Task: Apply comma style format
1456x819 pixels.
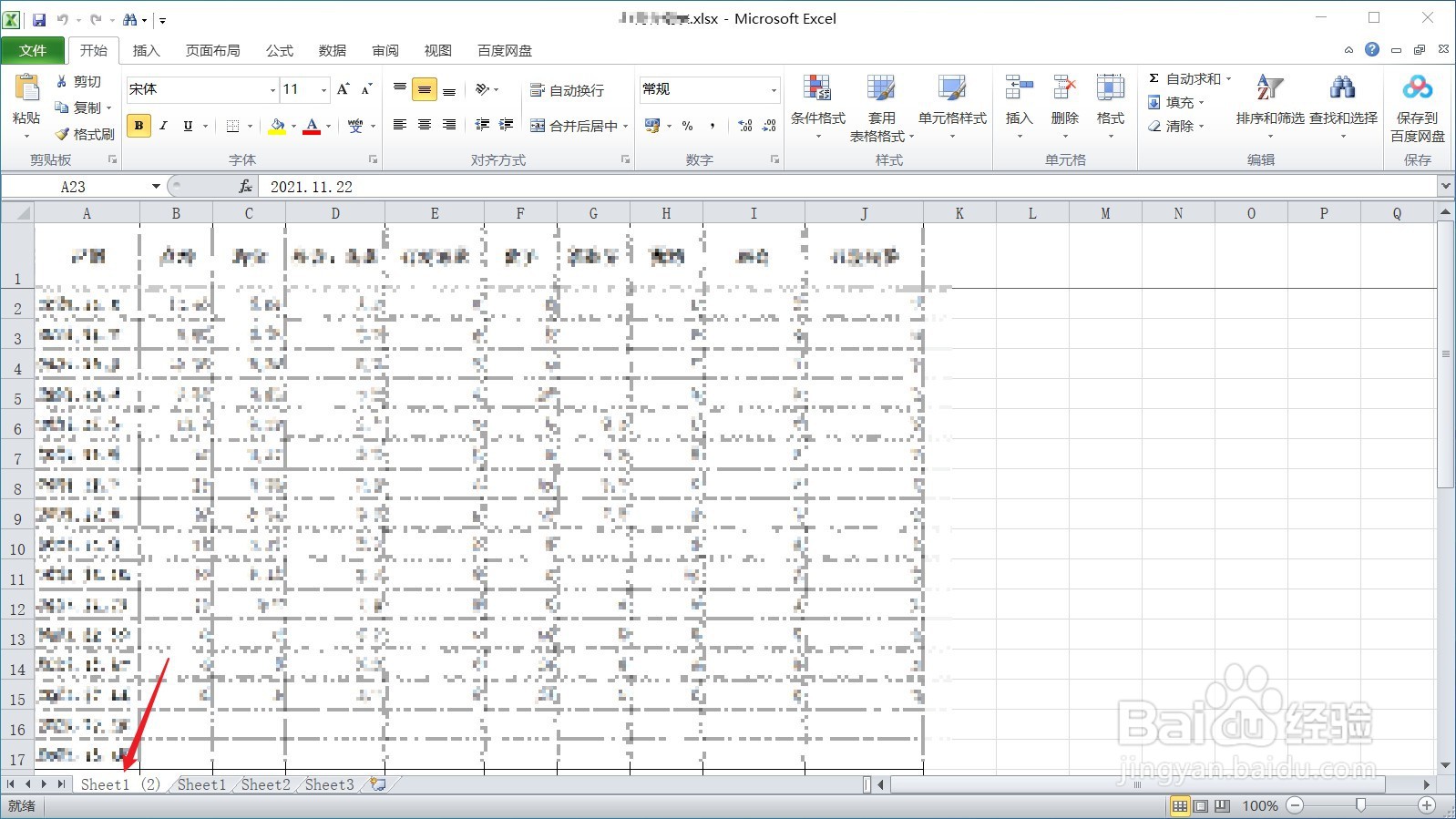Action: (x=712, y=126)
